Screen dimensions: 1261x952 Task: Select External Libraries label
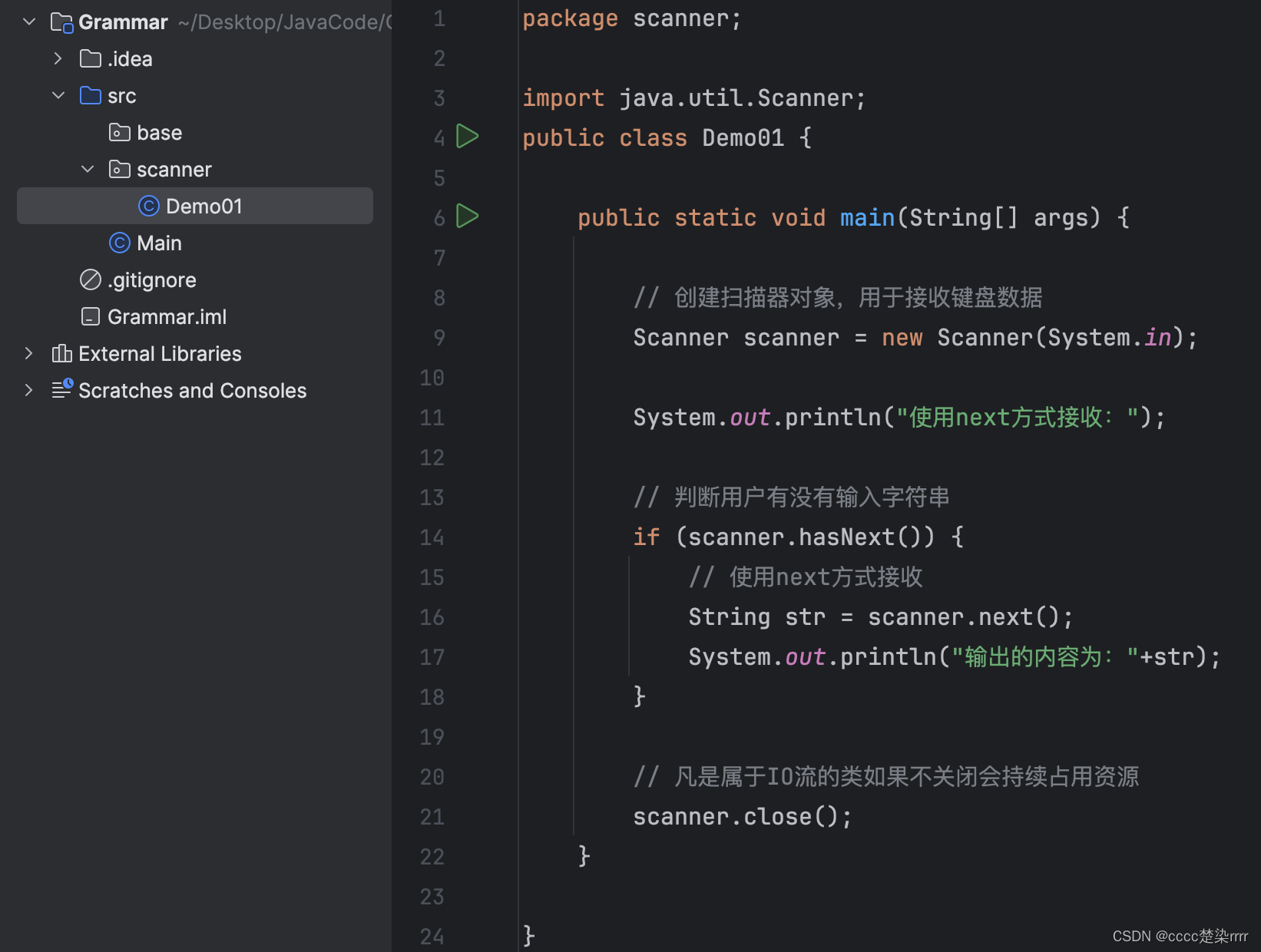[160, 354]
